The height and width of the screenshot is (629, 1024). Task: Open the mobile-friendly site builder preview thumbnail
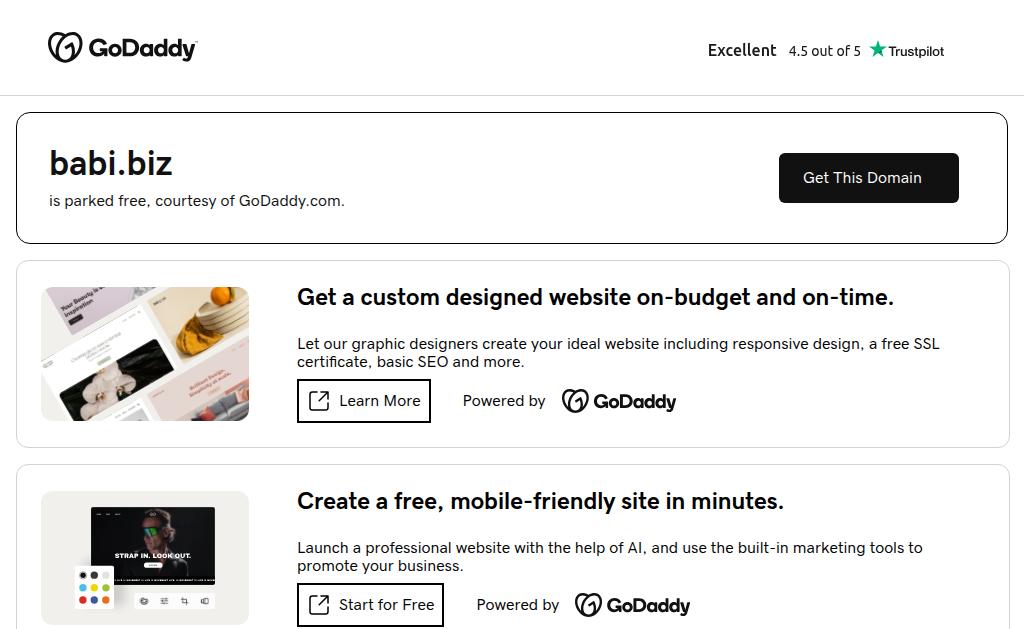point(145,558)
